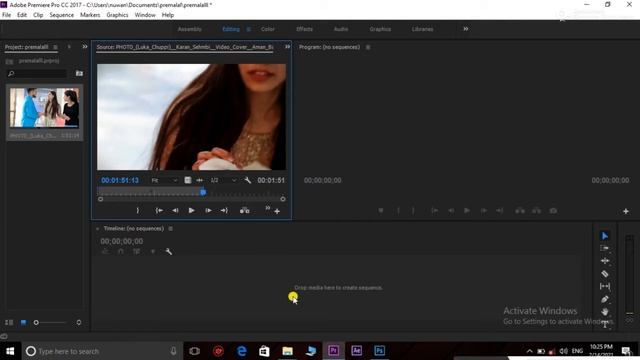Open the Clip menu
Screen dimensions: 640x360
pyautogui.click(x=38, y=15)
